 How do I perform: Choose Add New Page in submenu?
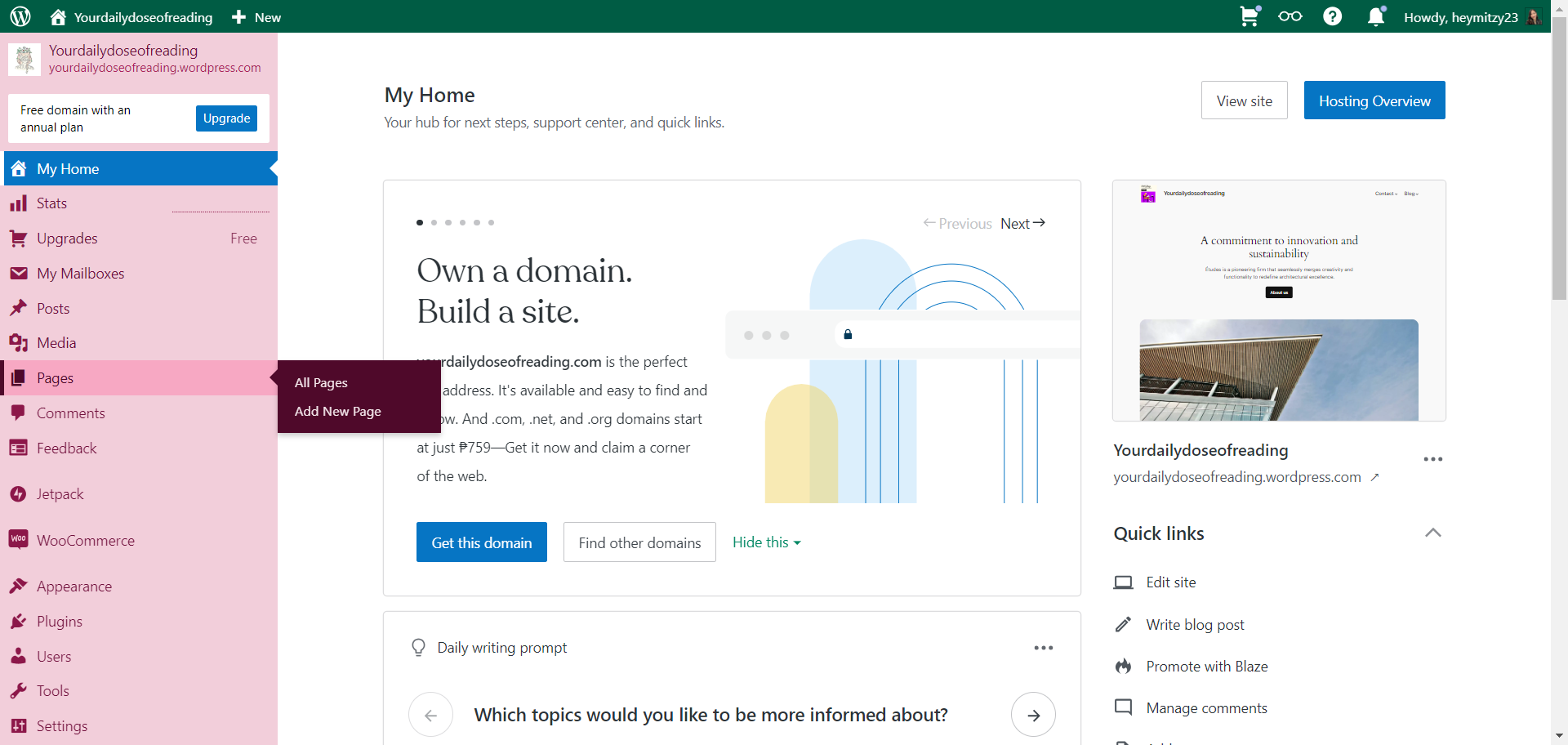(338, 412)
